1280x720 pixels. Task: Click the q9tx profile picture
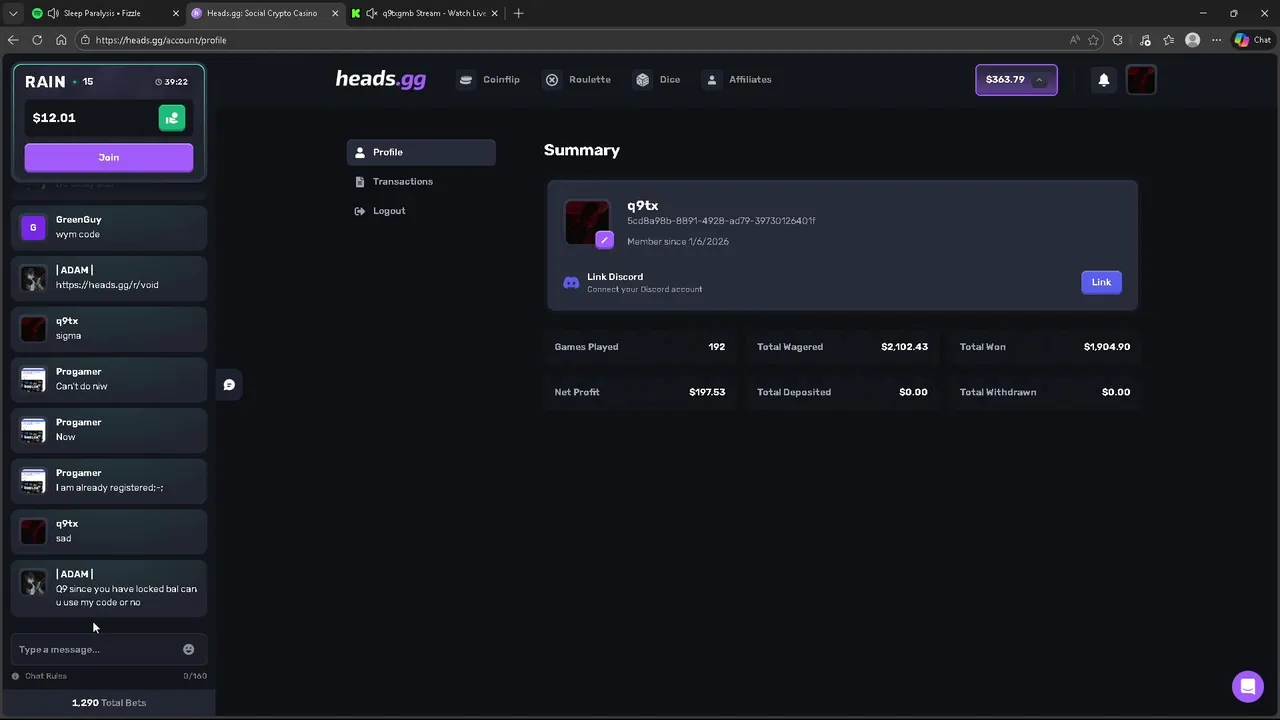coord(587,223)
